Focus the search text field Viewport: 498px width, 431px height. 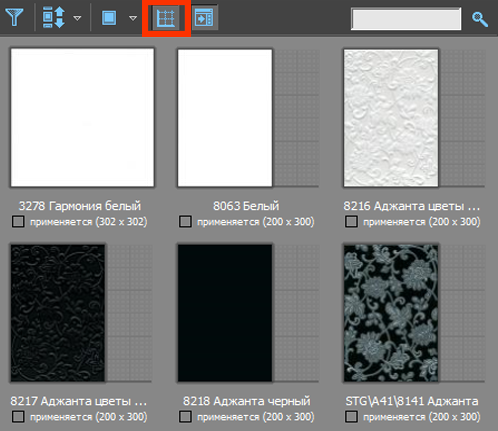[x=406, y=19]
